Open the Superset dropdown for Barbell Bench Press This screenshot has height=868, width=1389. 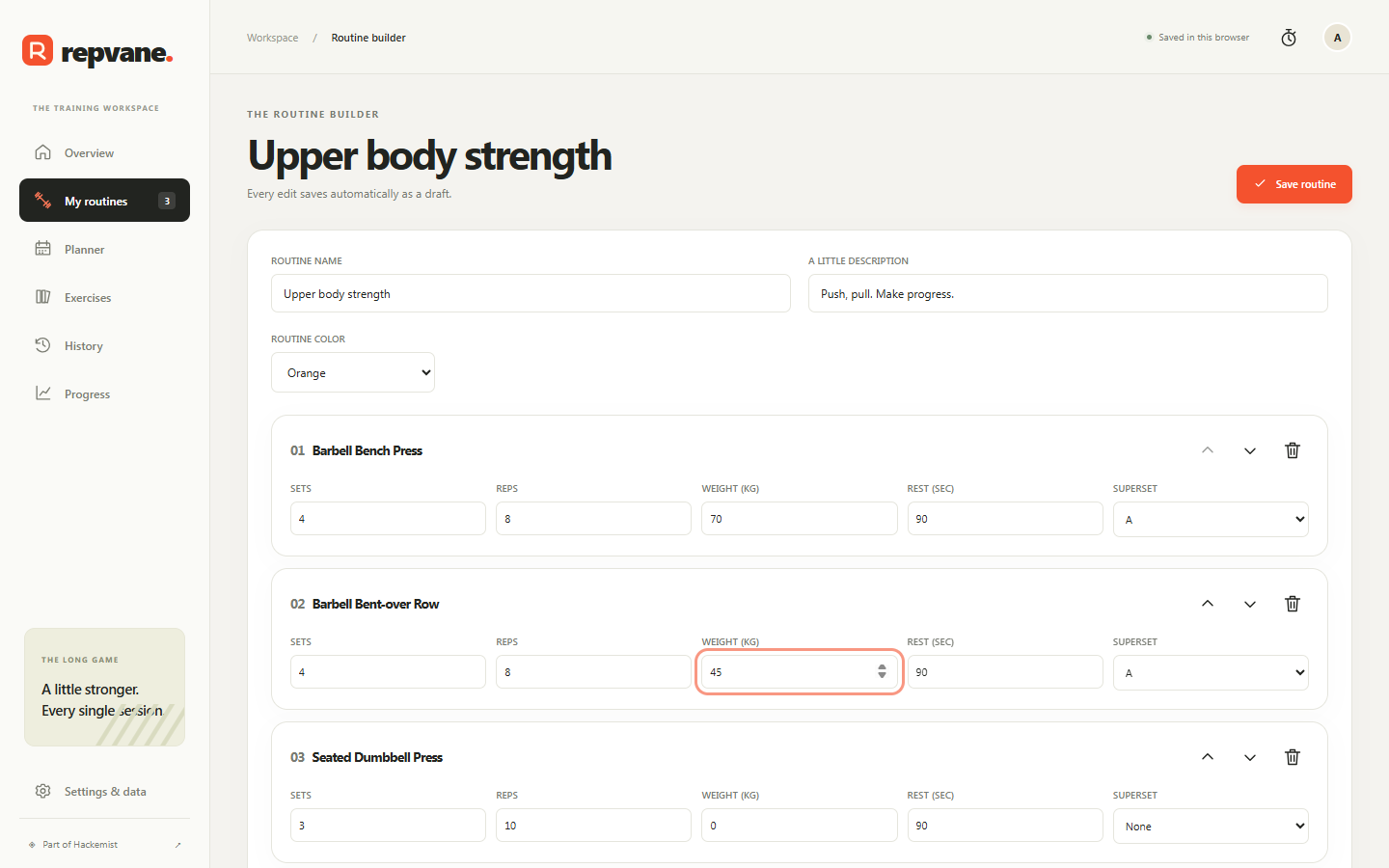tap(1211, 519)
